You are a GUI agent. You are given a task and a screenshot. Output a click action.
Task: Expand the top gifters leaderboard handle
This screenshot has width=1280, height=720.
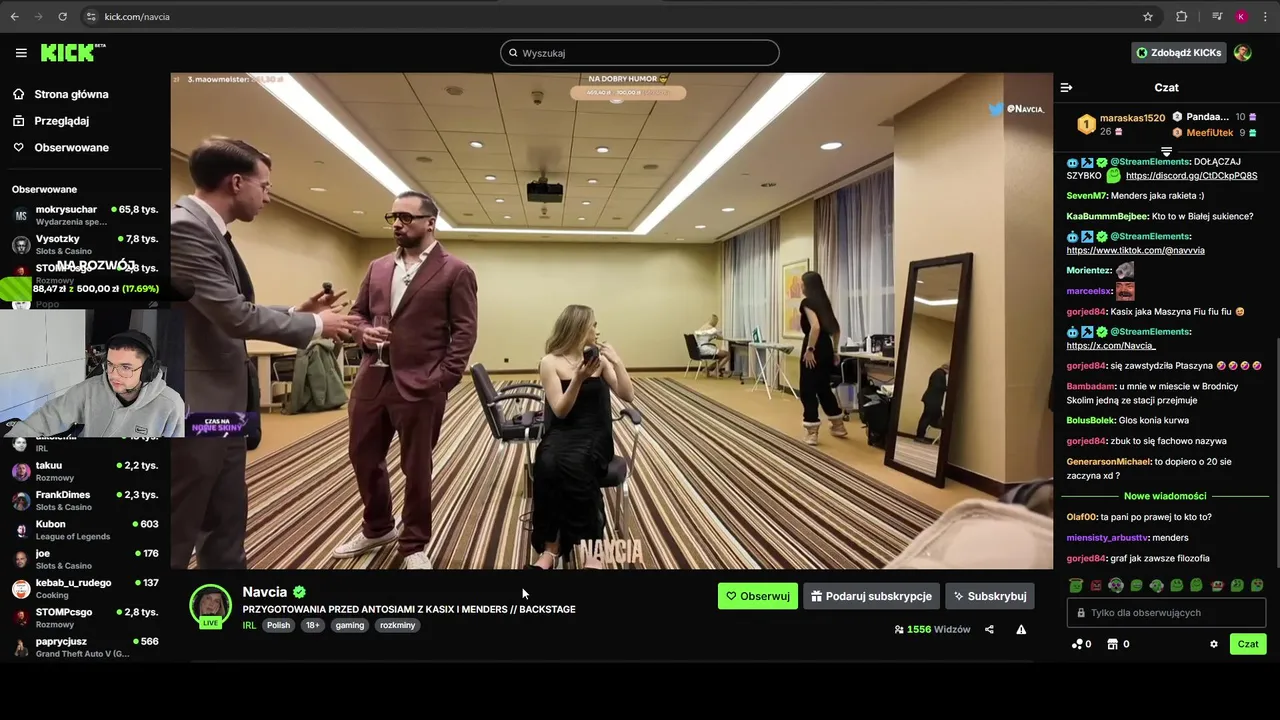pos(1166,151)
